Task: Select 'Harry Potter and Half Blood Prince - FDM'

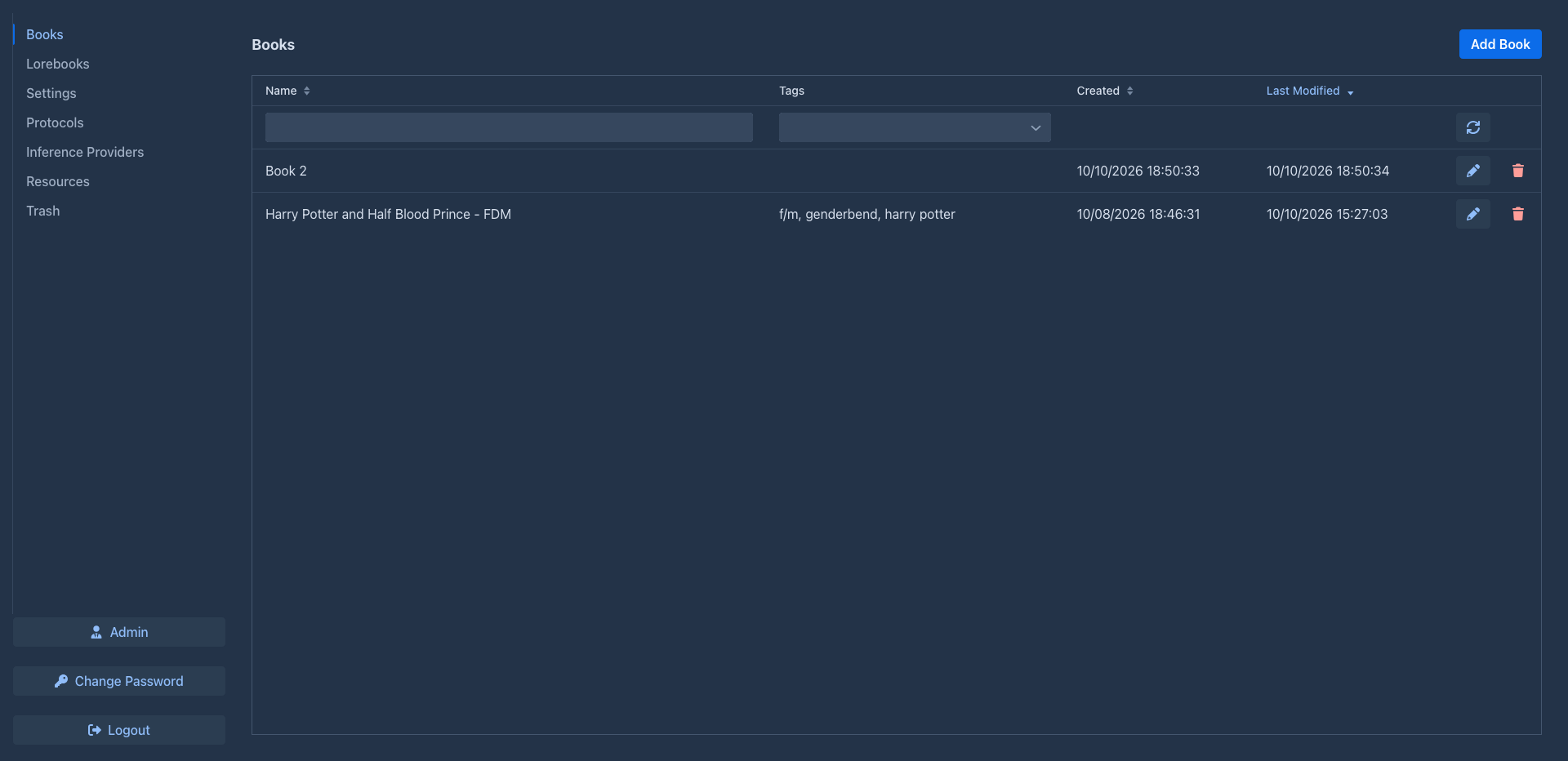Action: (388, 214)
